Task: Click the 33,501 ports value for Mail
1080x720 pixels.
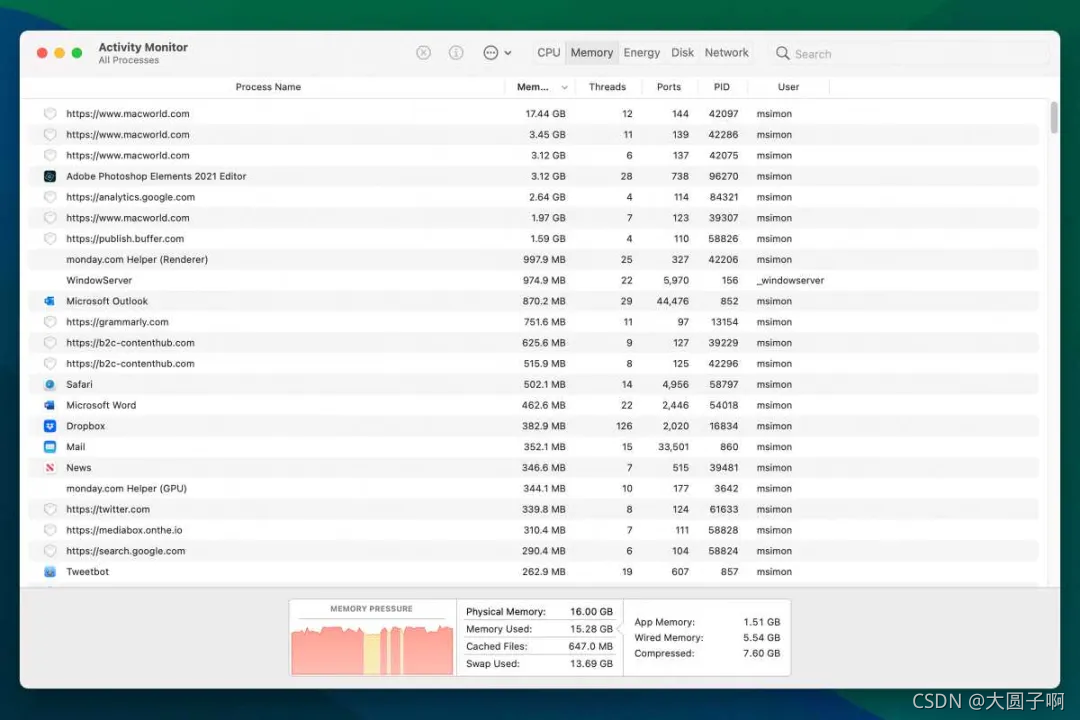Action: pyautogui.click(x=673, y=446)
